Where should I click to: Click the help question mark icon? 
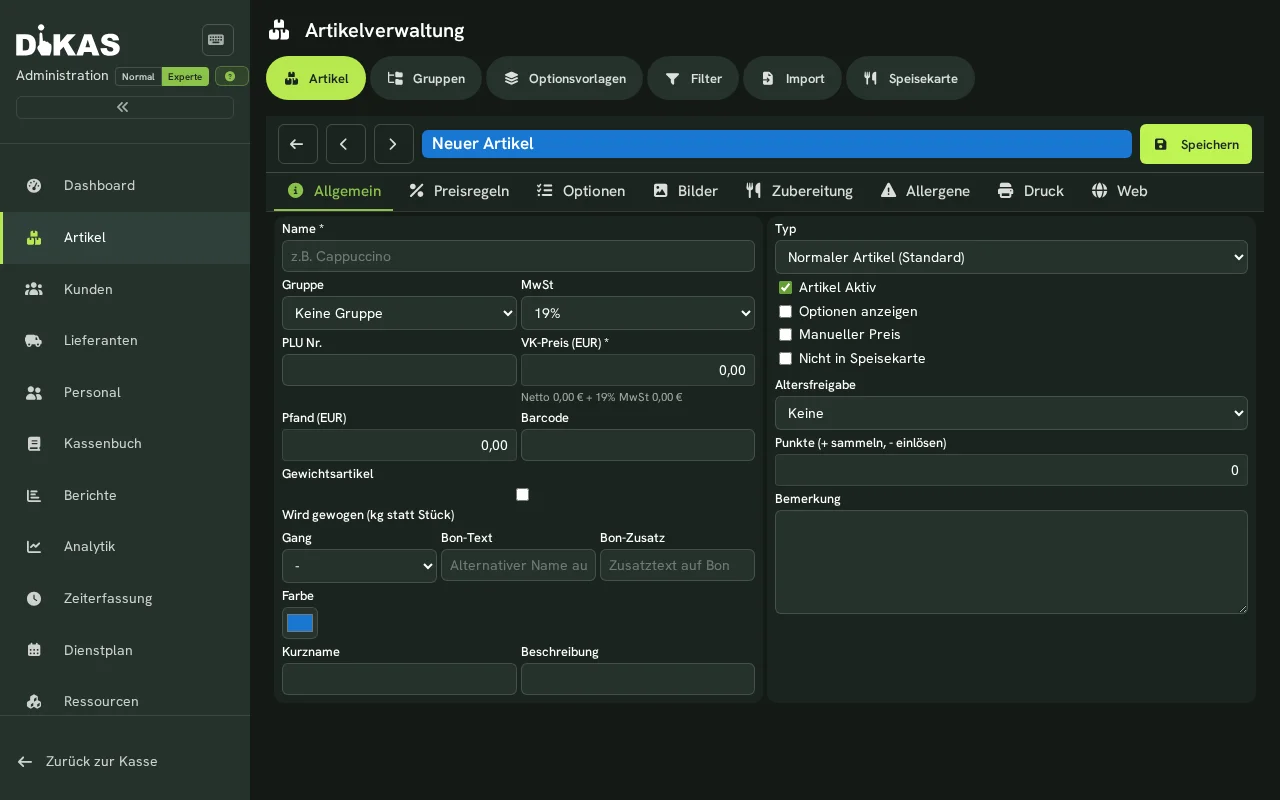[231, 76]
